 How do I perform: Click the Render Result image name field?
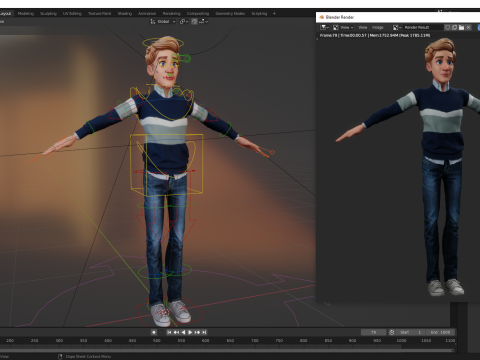click(423, 27)
